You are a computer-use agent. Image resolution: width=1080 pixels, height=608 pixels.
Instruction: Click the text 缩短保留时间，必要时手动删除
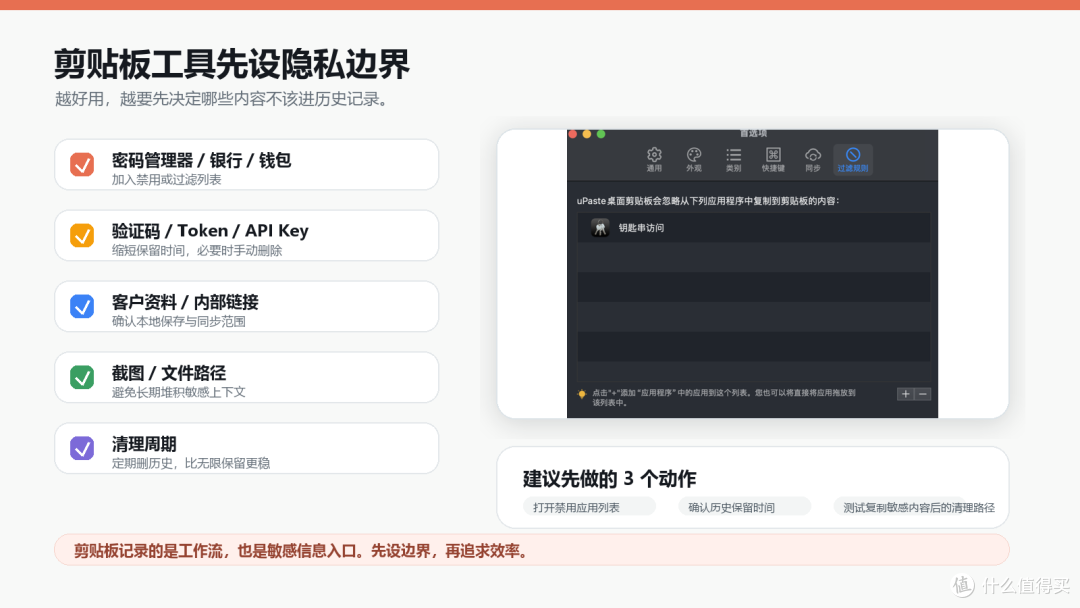click(x=197, y=251)
